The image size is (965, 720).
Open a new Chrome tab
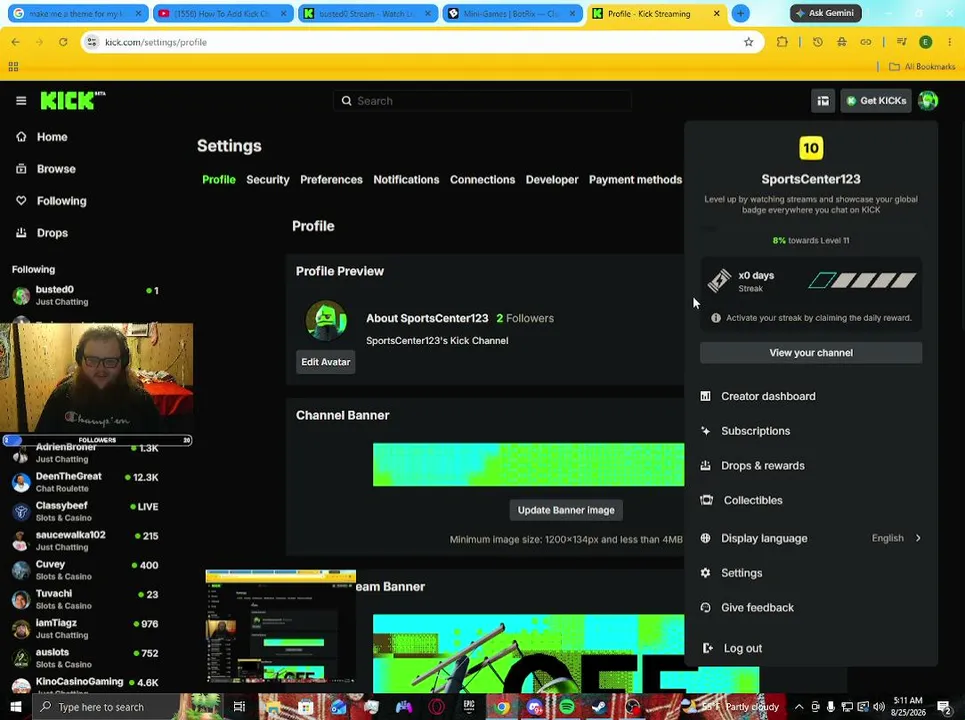pos(740,13)
